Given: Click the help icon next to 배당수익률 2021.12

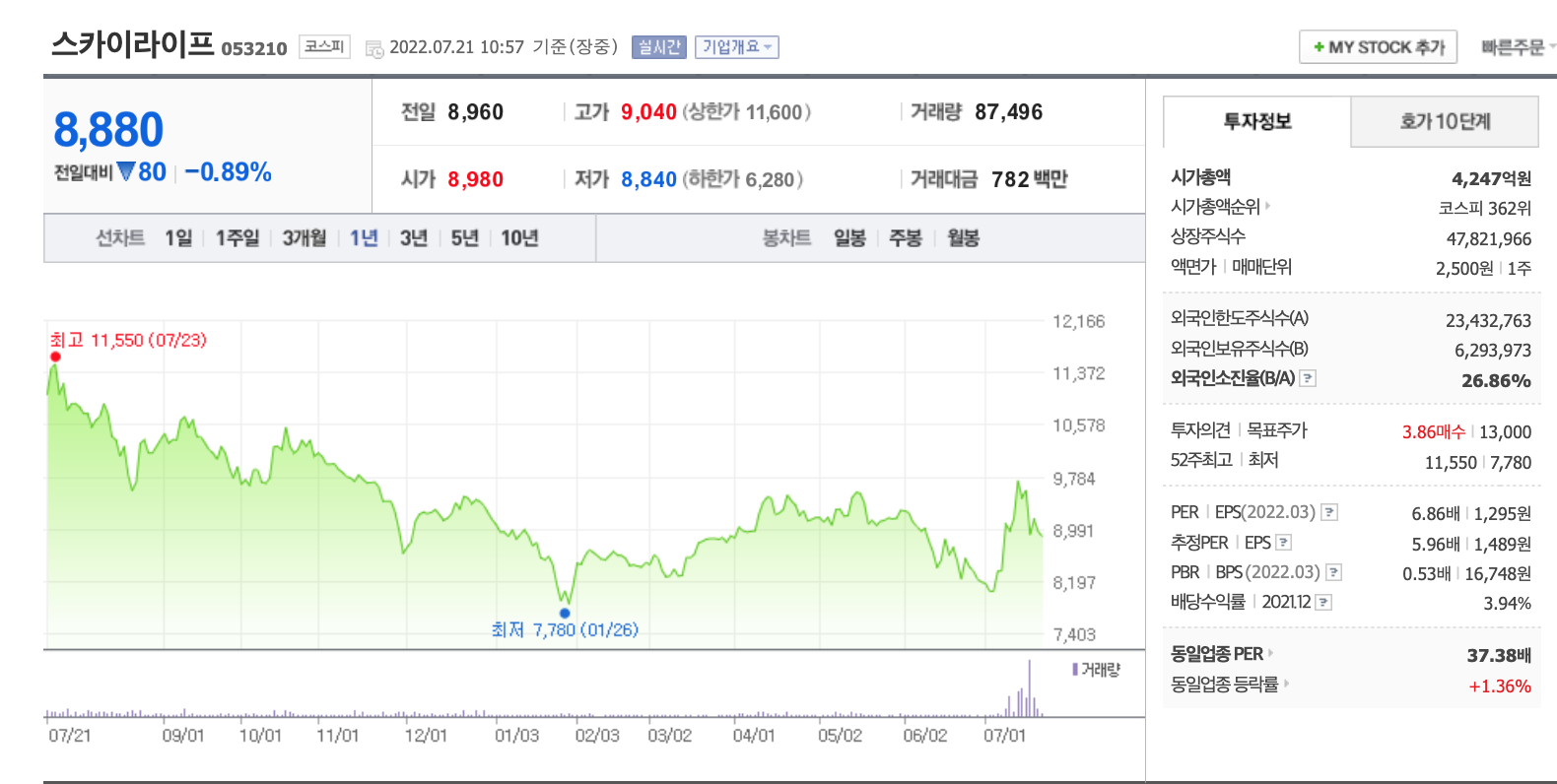Looking at the screenshot, I should [1323, 602].
